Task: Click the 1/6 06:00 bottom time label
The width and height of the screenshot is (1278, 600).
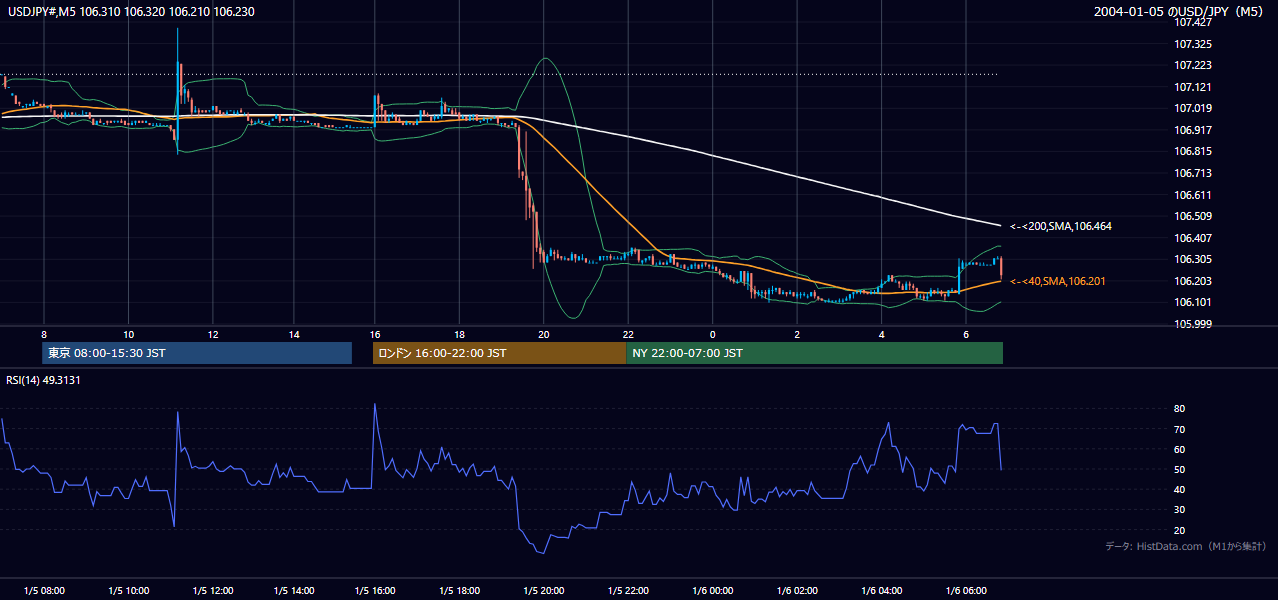Action: click(x=967, y=591)
